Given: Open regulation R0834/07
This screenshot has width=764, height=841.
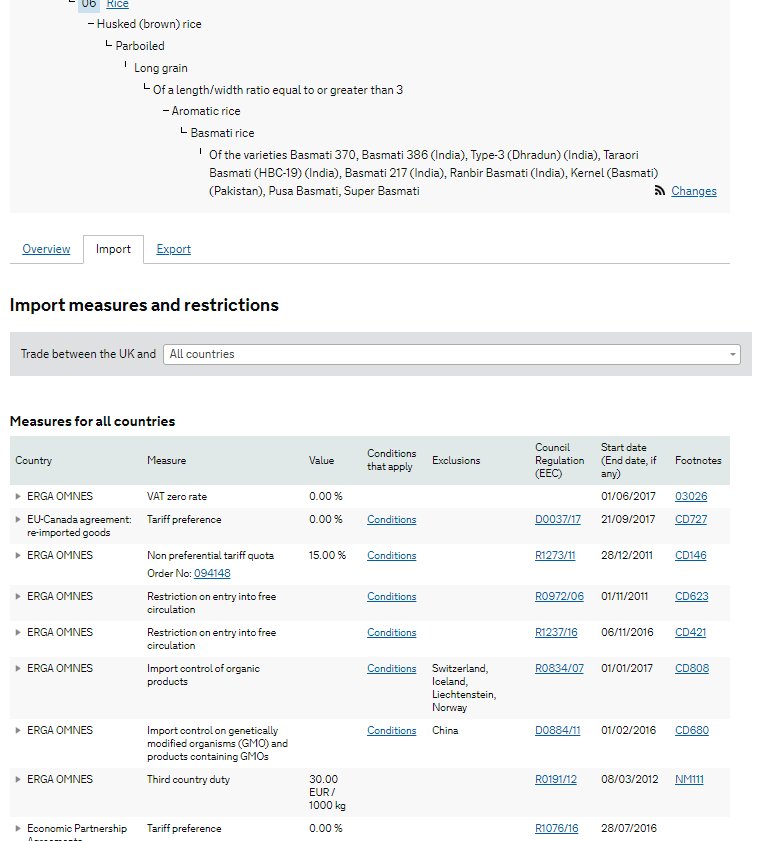Looking at the screenshot, I should (559, 668).
